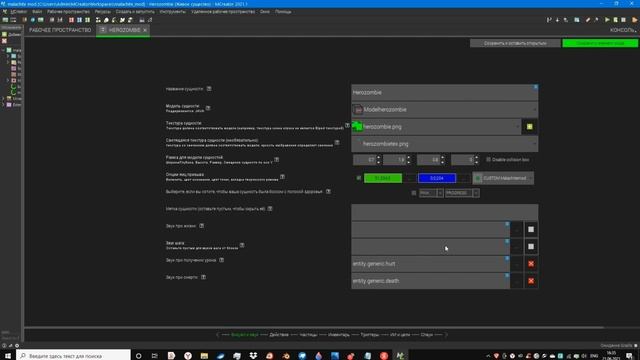Image resolution: width=640 pixels, height=360 pixels.
Task: Go to Действия page at bottom
Action: click(x=279, y=335)
